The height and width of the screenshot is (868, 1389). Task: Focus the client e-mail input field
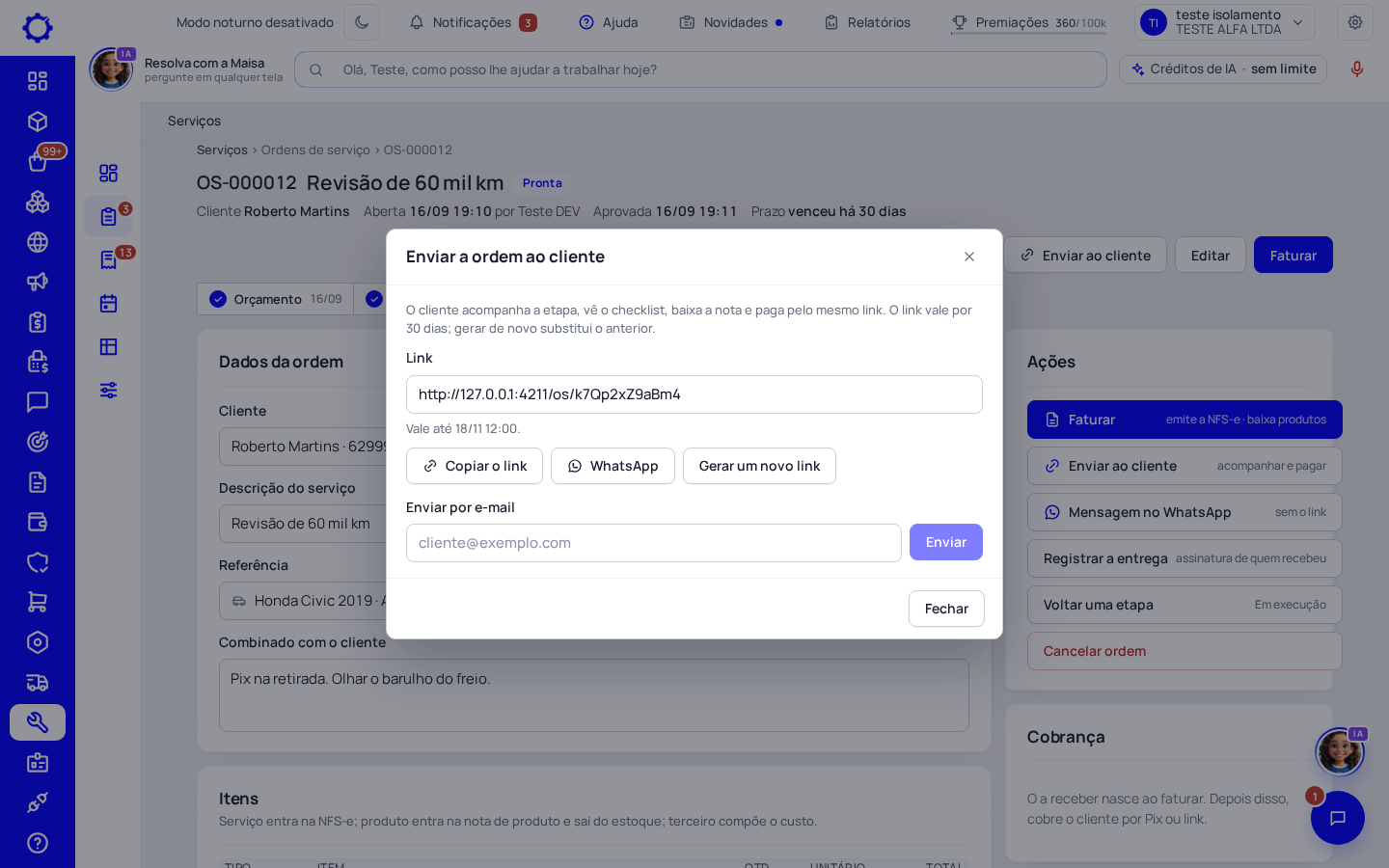(654, 543)
